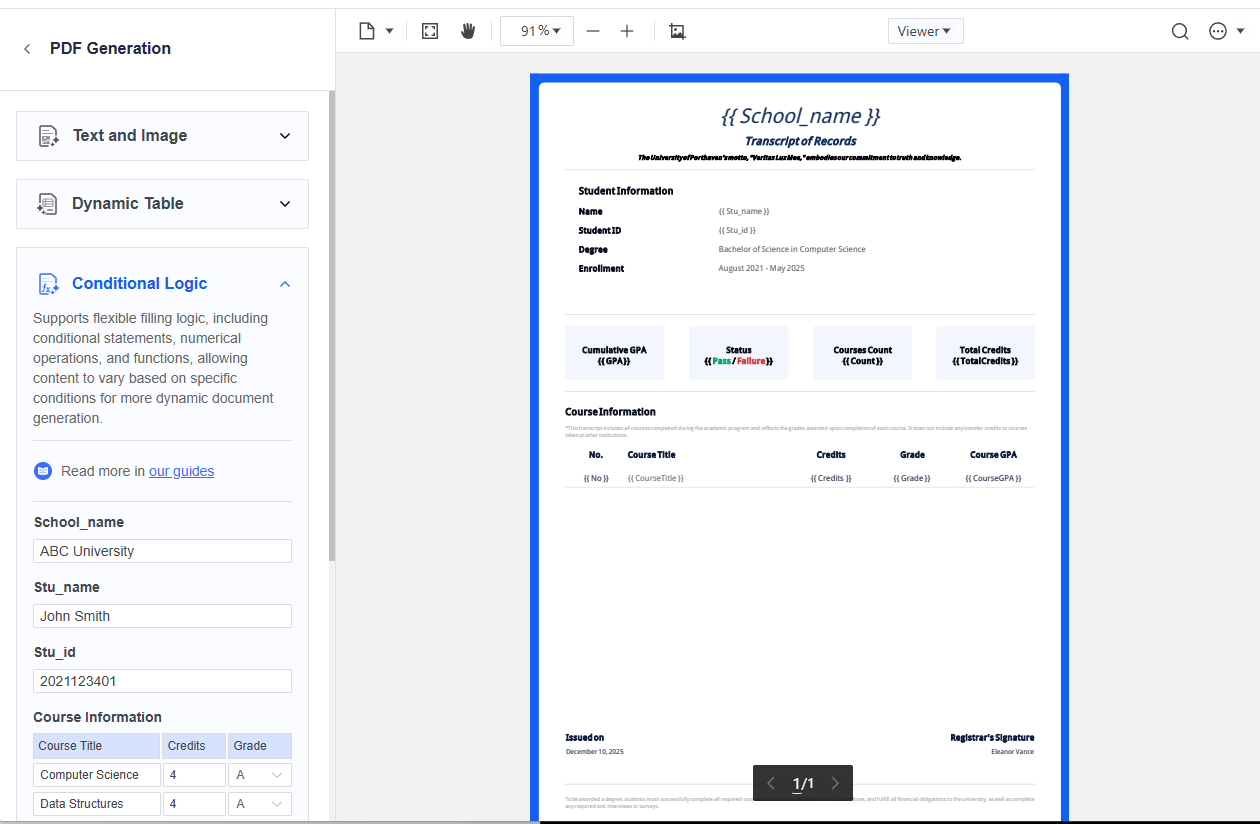Click the back arrow beside PDF Generation
1260x824 pixels.
coord(26,48)
